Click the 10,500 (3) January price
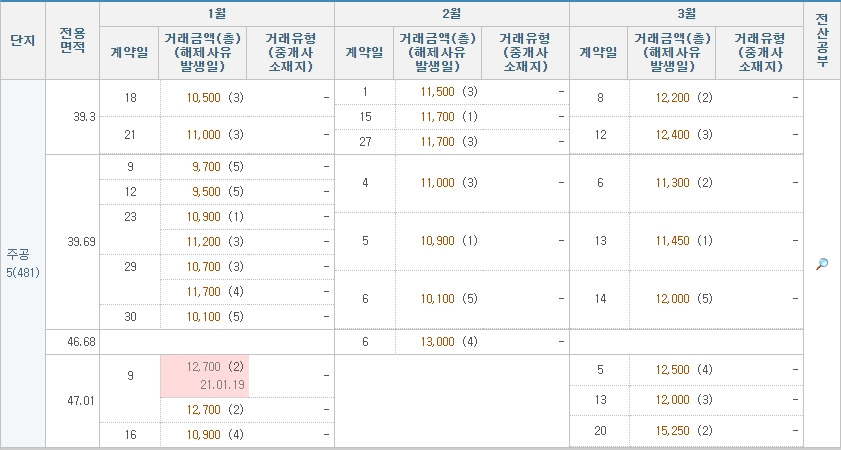 click(215, 98)
